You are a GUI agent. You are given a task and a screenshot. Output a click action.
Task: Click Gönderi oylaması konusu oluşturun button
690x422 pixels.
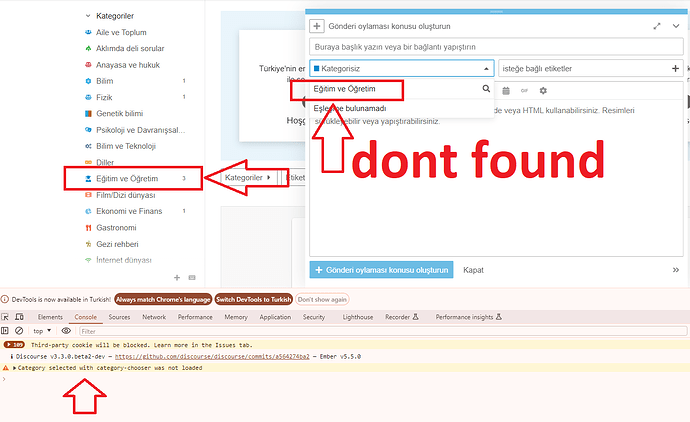tap(381, 270)
